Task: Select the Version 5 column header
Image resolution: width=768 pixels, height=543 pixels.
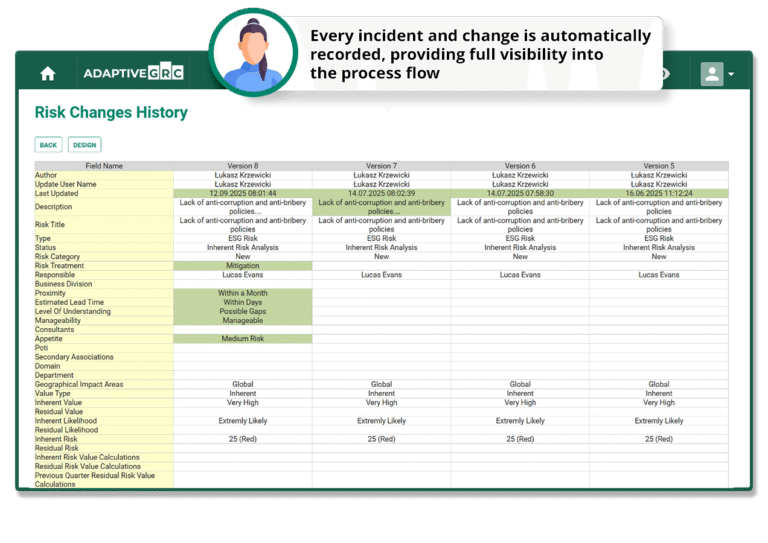Action: (659, 166)
